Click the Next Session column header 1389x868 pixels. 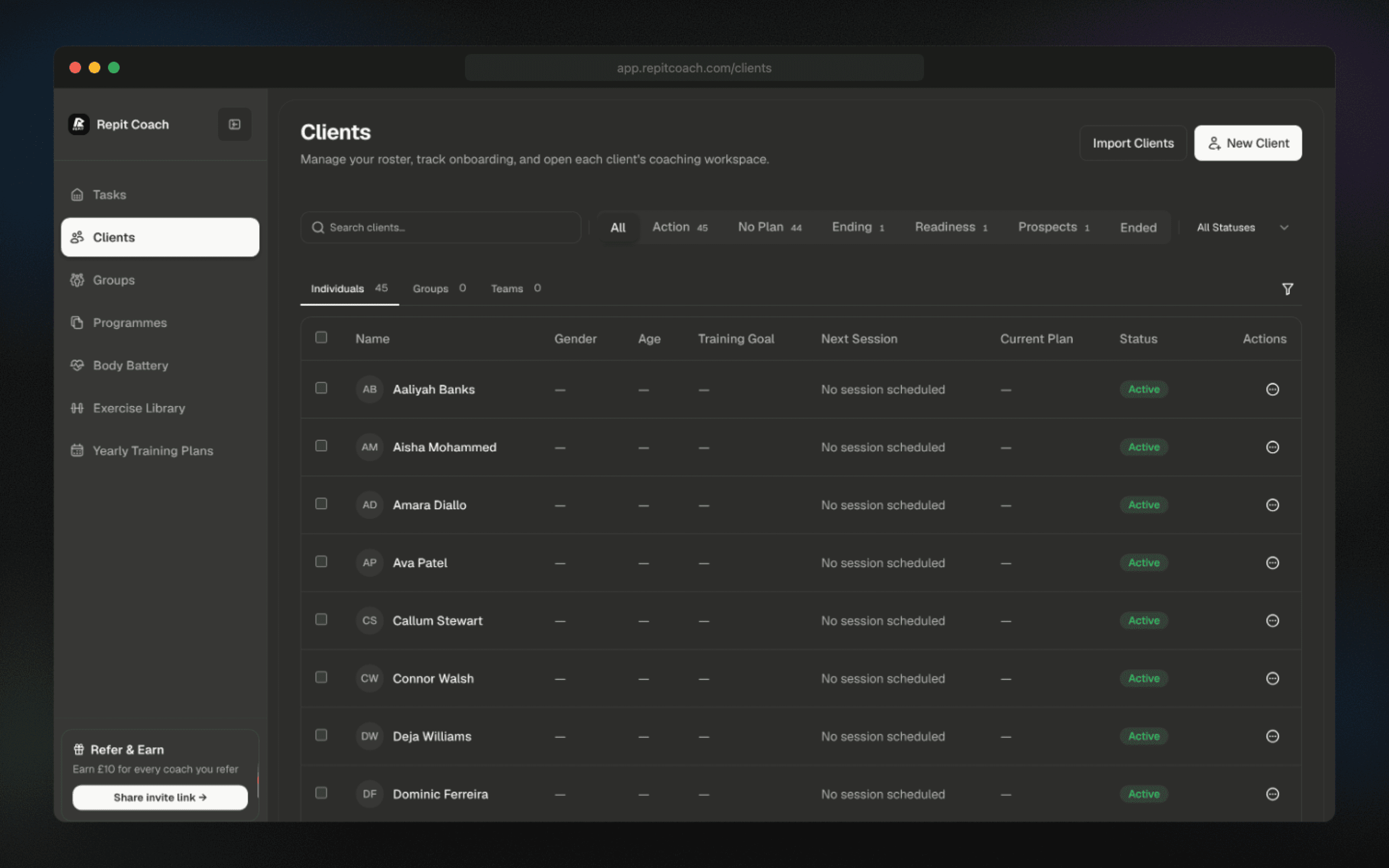coord(859,339)
